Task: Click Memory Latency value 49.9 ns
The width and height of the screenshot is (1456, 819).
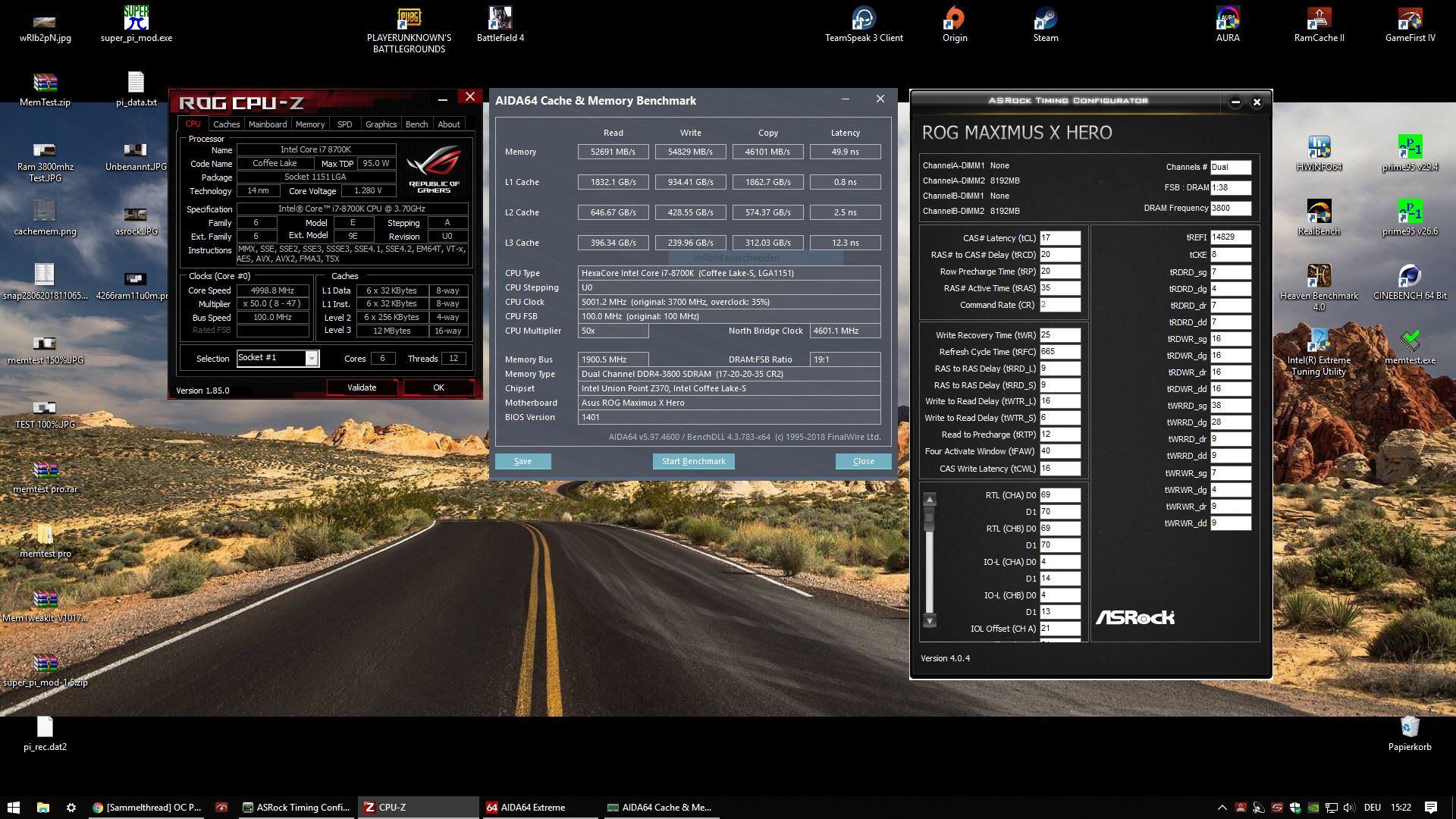Action: [845, 152]
